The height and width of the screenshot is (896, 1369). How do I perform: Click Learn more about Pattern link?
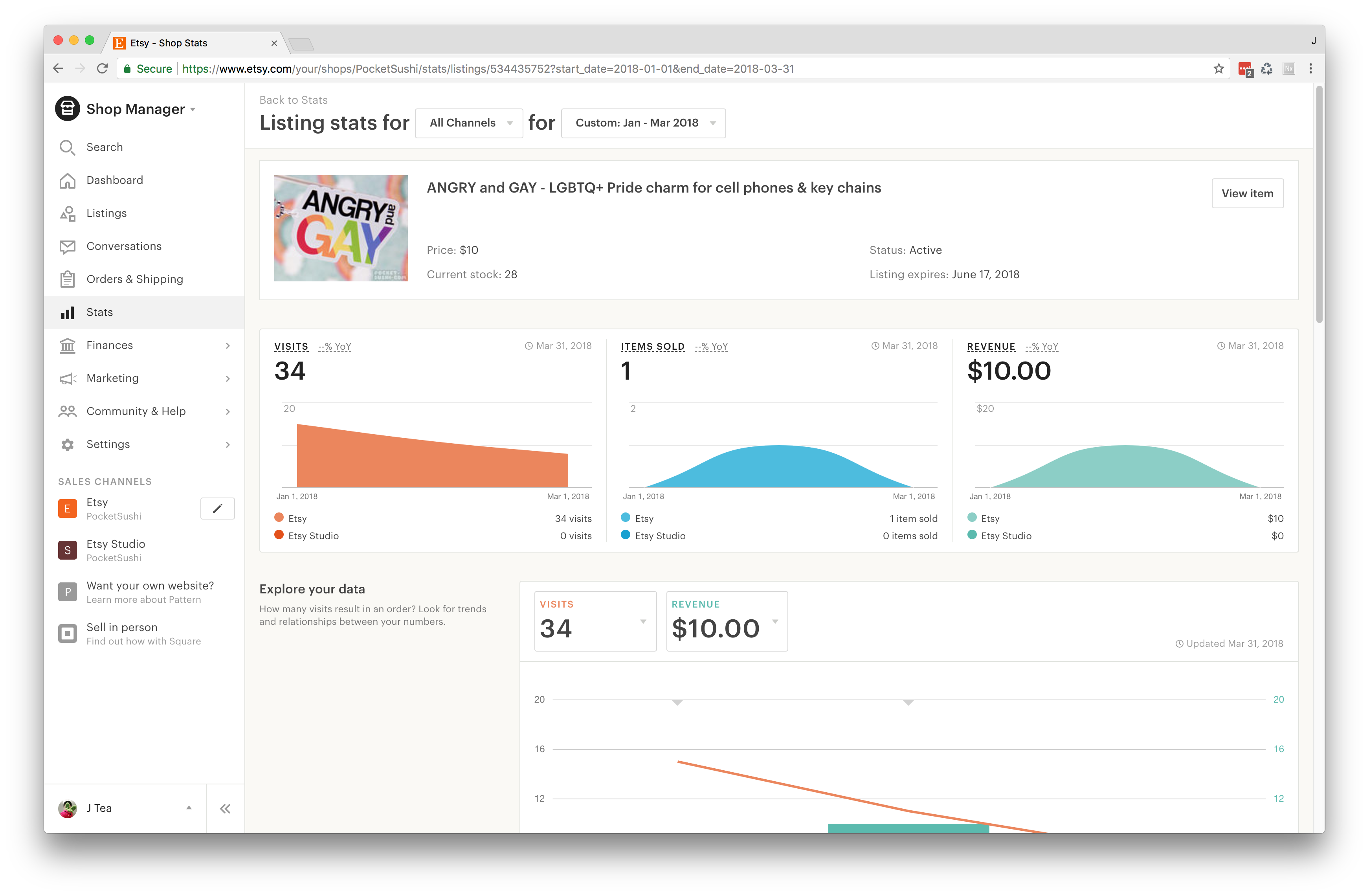[144, 600]
